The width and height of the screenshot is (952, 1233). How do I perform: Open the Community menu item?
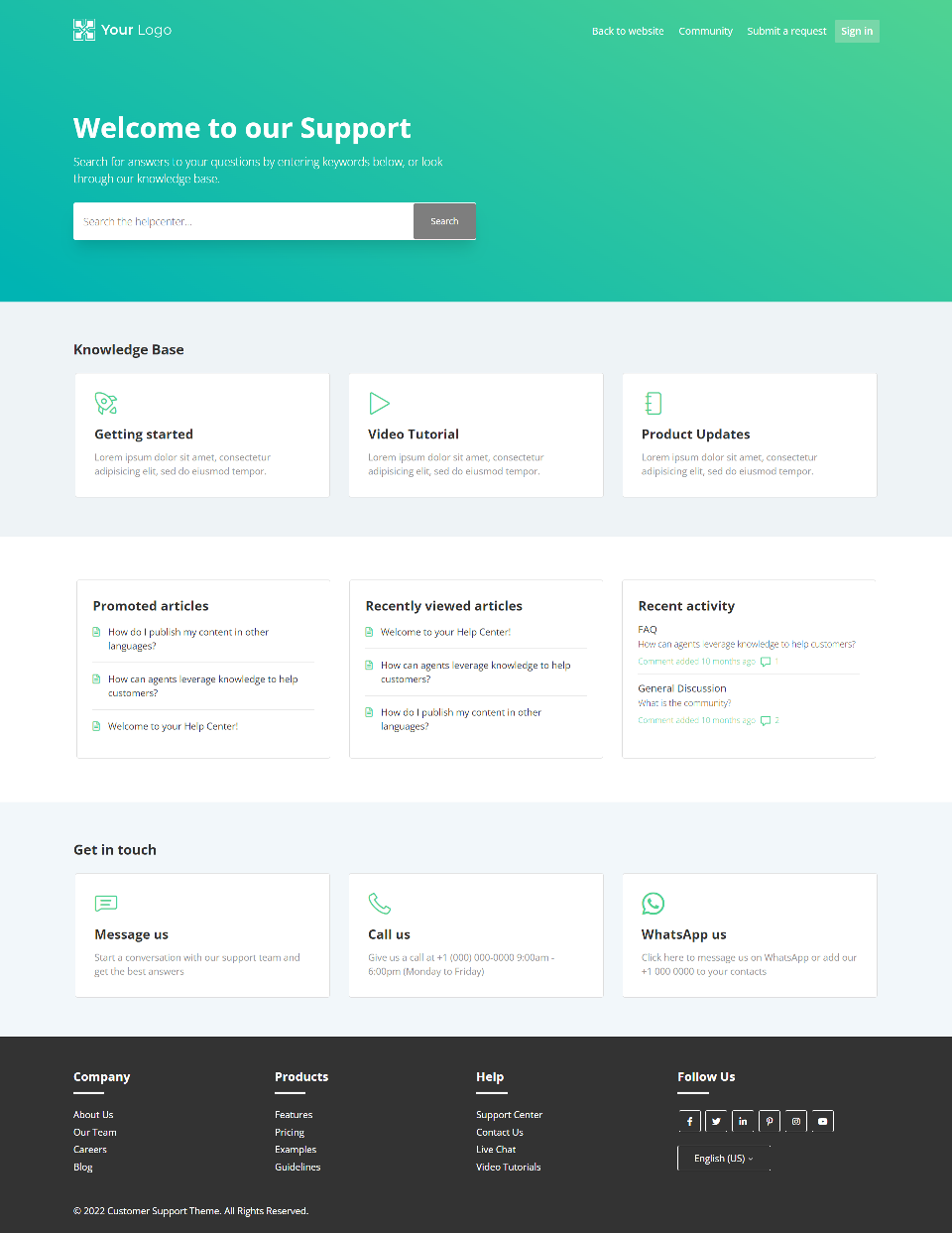point(705,32)
